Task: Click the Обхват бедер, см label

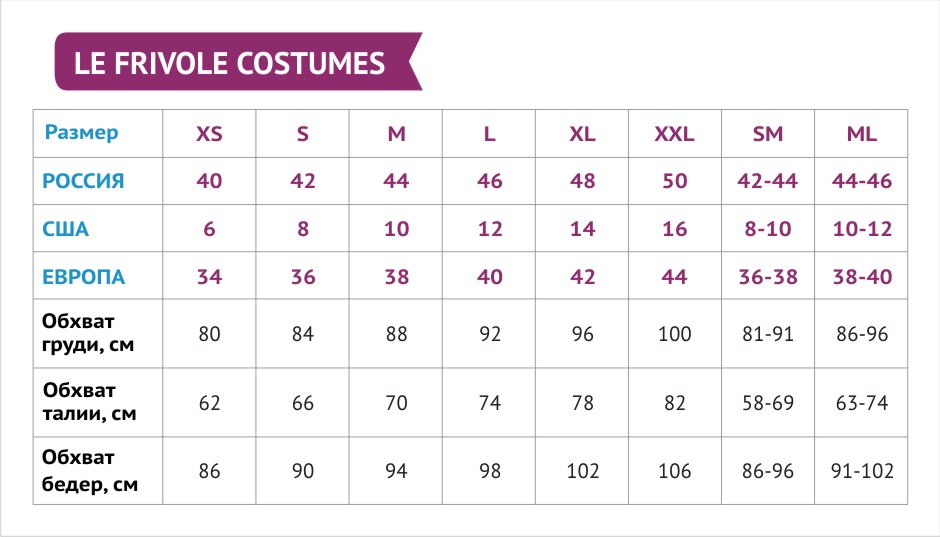Action: click(88, 470)
